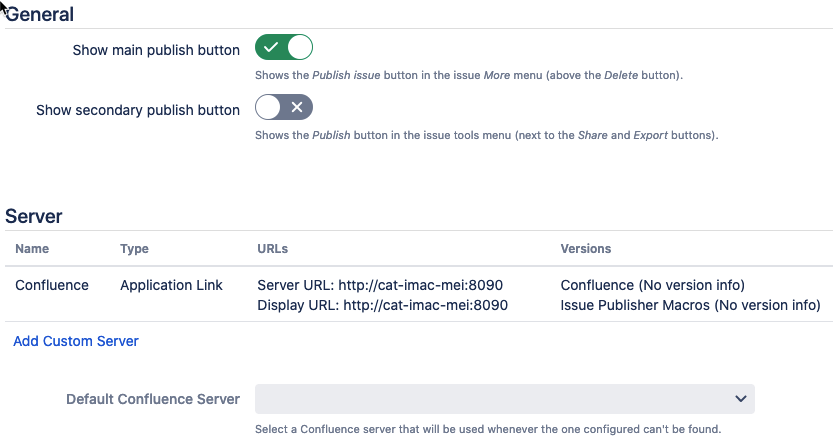
Task: Click the Show secondary publish button label
Action: point(138,110)
